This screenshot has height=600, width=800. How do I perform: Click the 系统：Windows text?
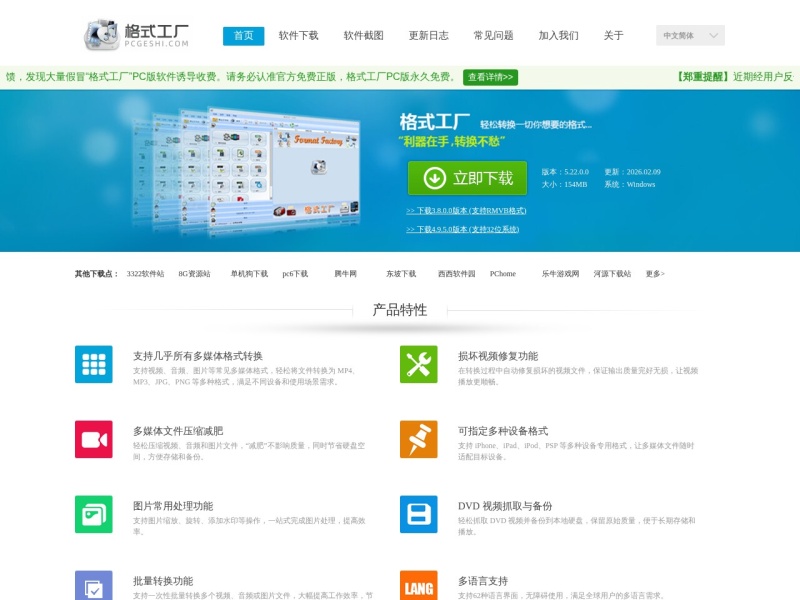(630, 184)
